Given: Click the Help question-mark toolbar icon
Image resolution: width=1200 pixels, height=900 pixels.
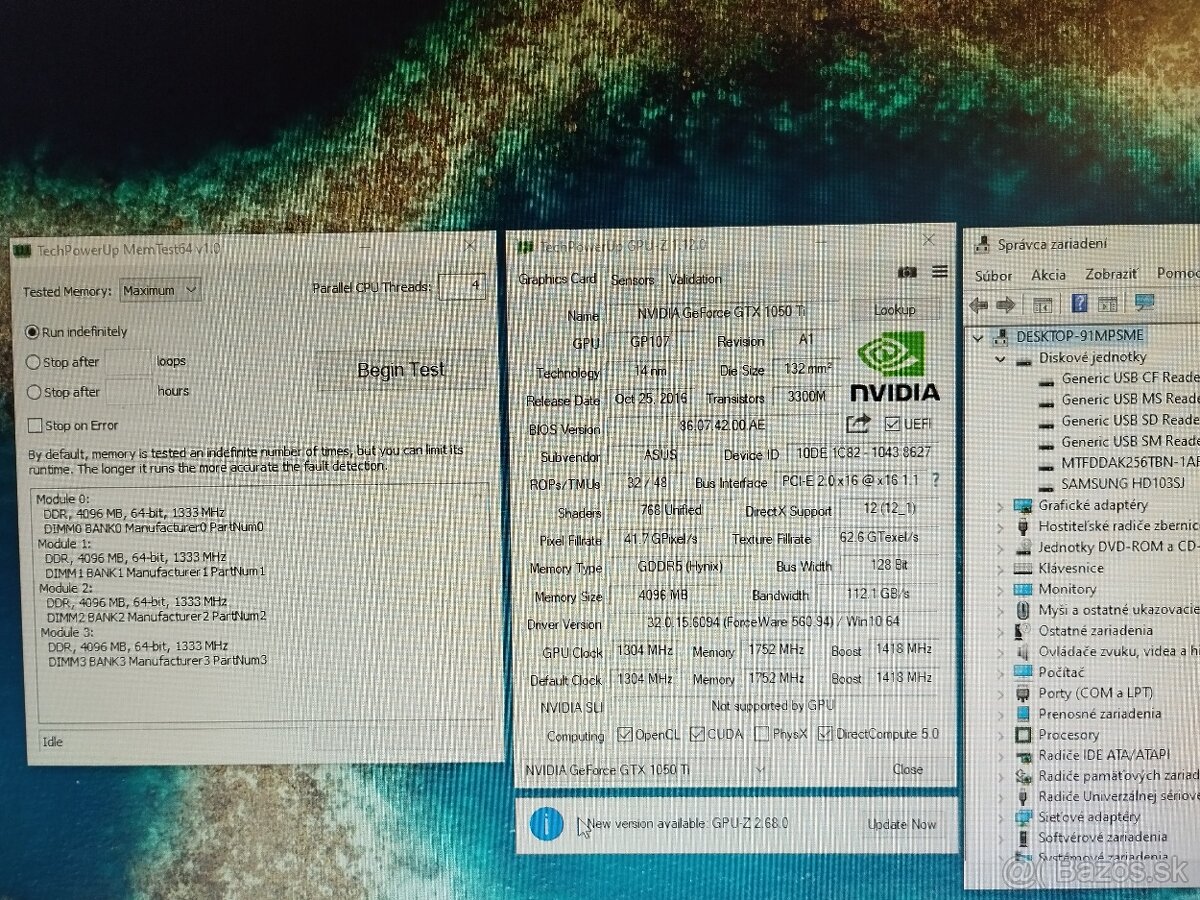Looking at the screenshot, I should pos(1081,303).
